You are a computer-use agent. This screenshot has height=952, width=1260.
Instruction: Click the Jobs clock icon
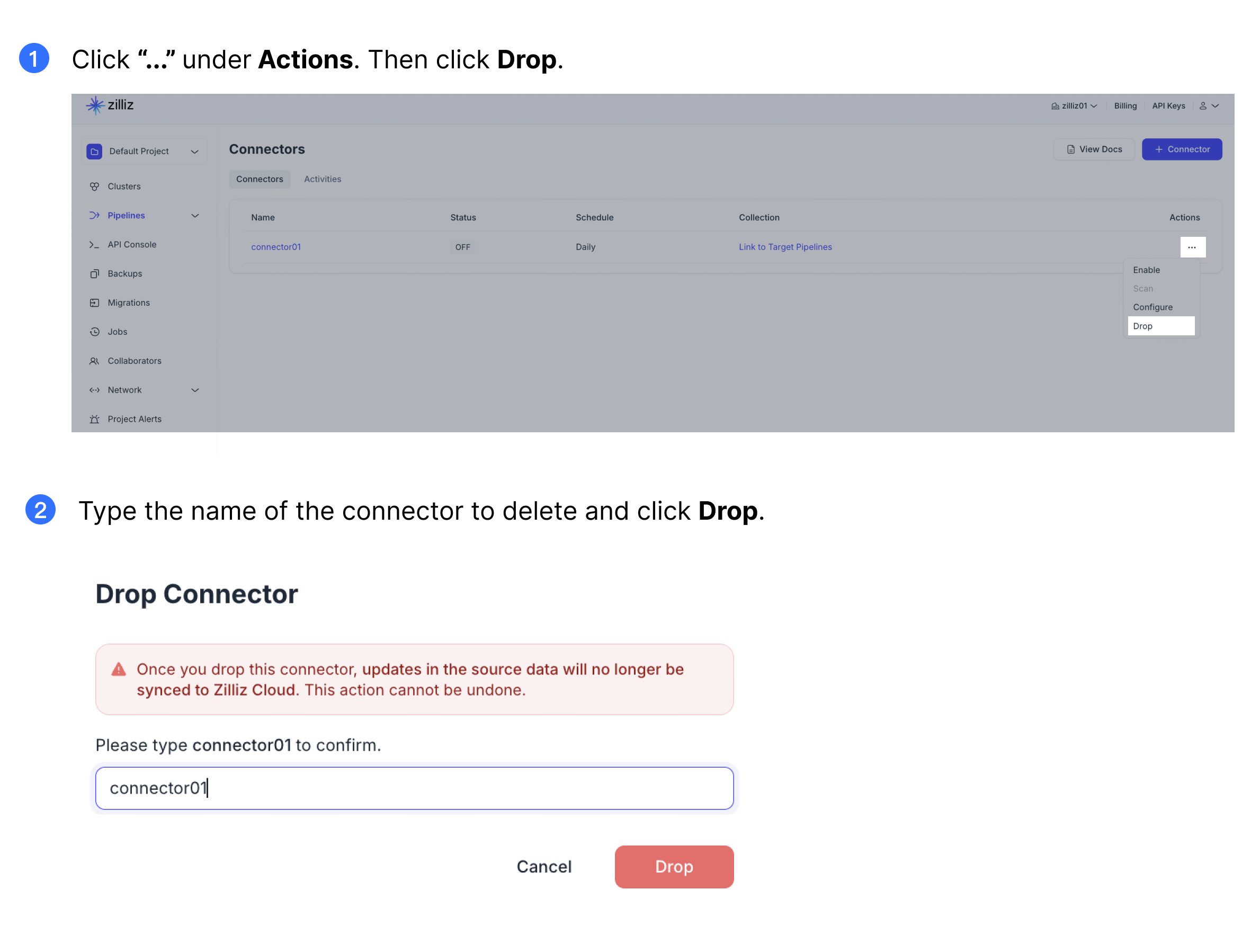tap(95, 332)
